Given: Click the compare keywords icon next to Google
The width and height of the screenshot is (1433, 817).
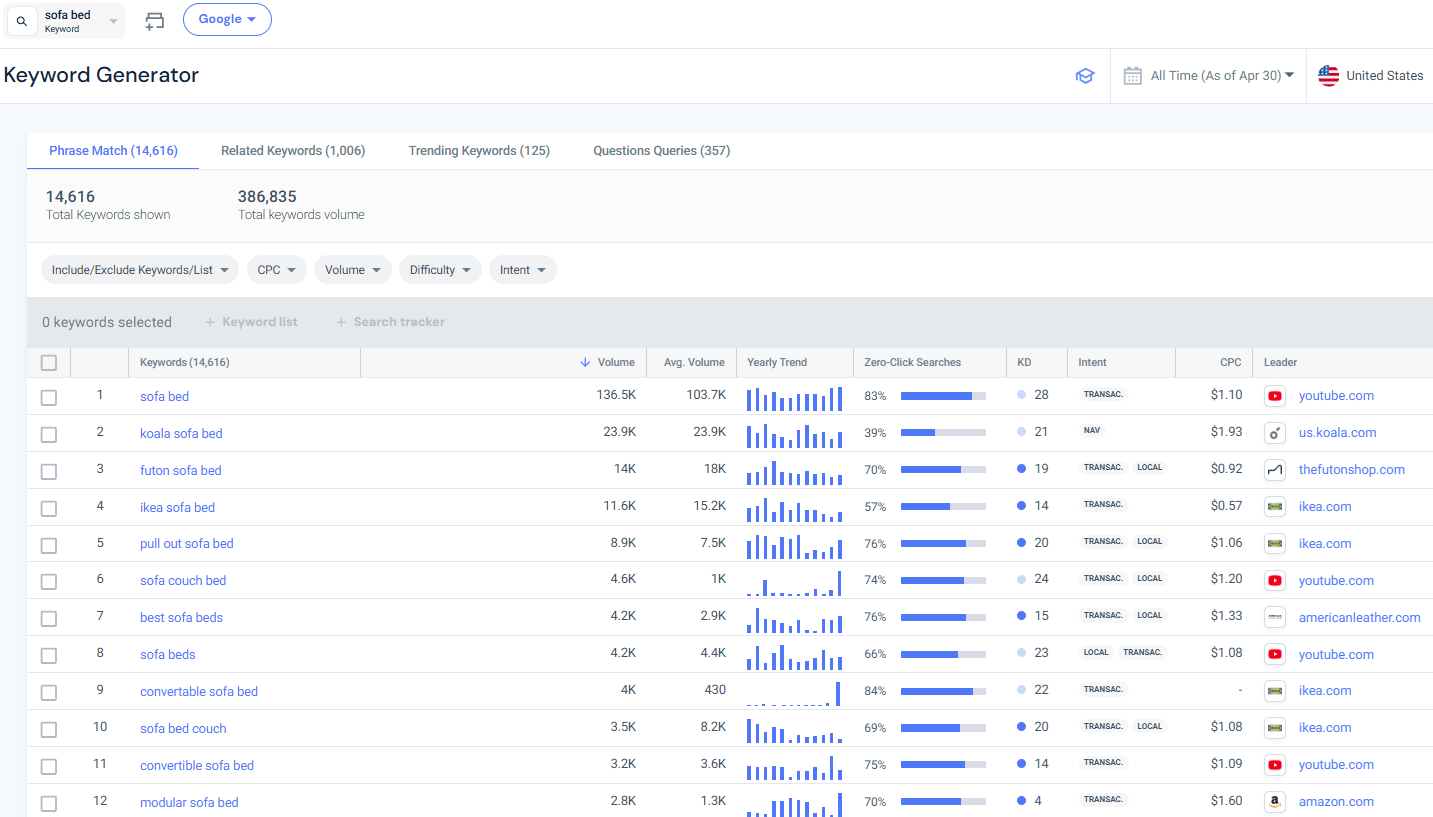Looking at the screenshot, I should point(154,21).
